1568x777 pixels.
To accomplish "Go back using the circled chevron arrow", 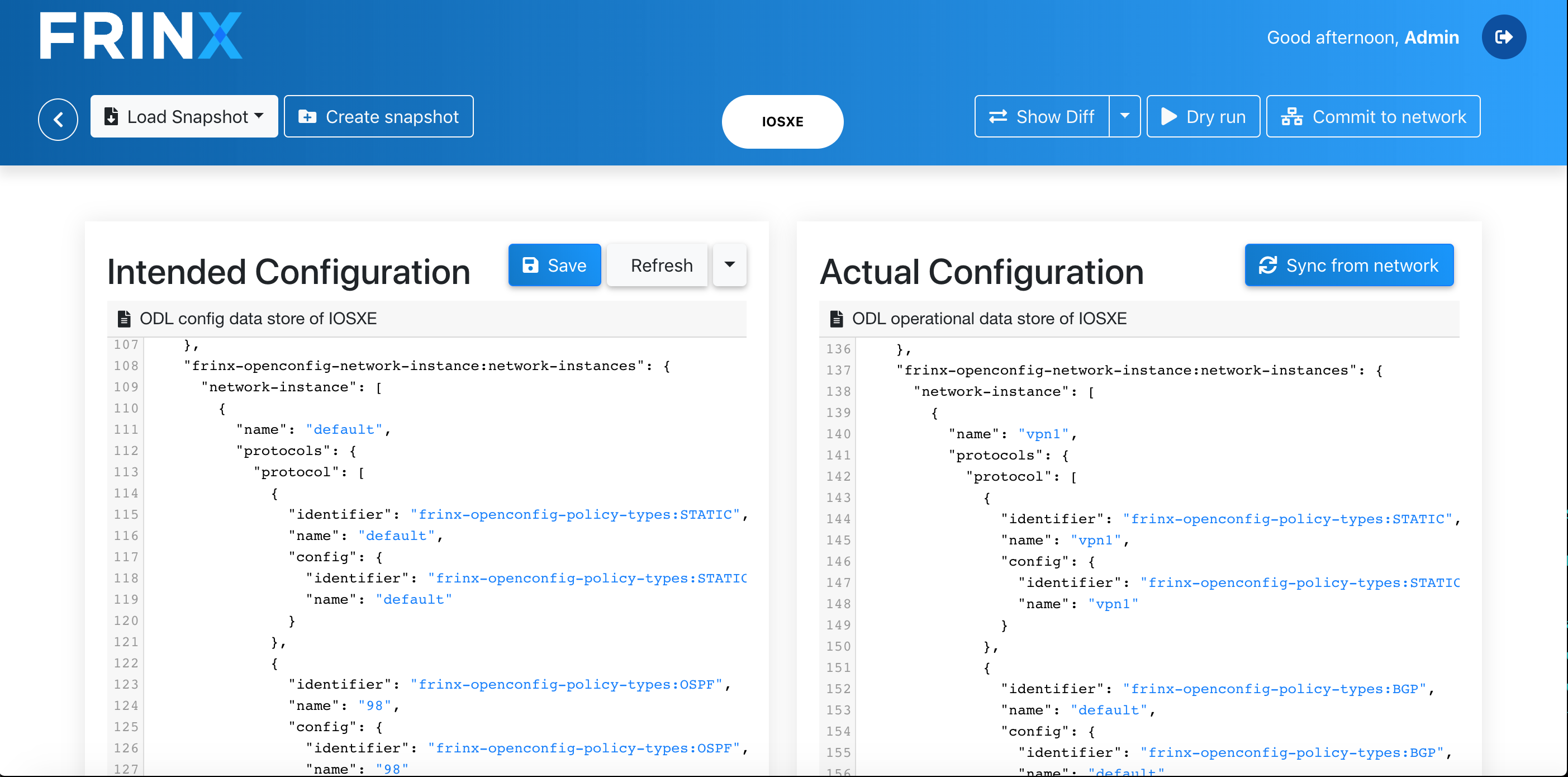I will click(x=58, y=120).
